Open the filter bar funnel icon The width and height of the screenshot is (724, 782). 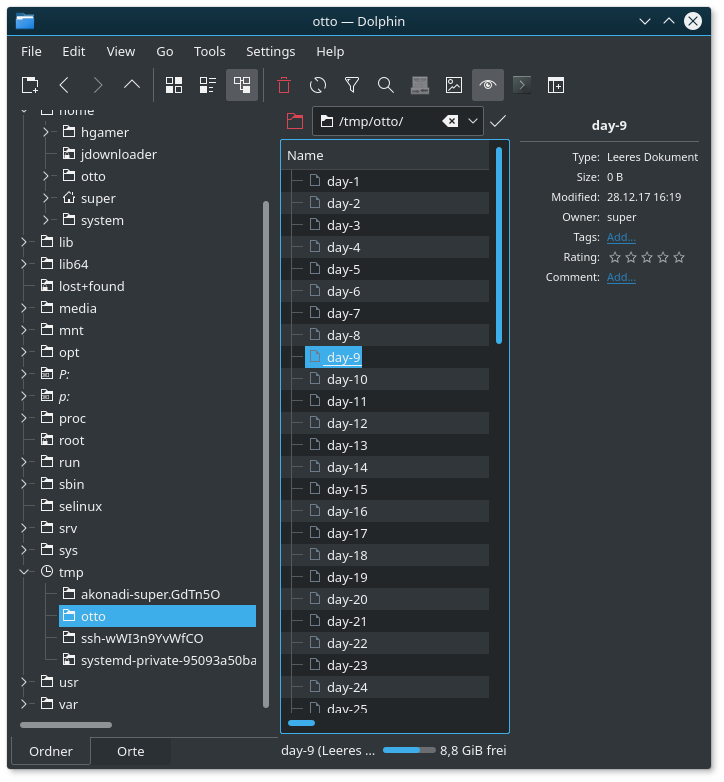coord(352,85)
